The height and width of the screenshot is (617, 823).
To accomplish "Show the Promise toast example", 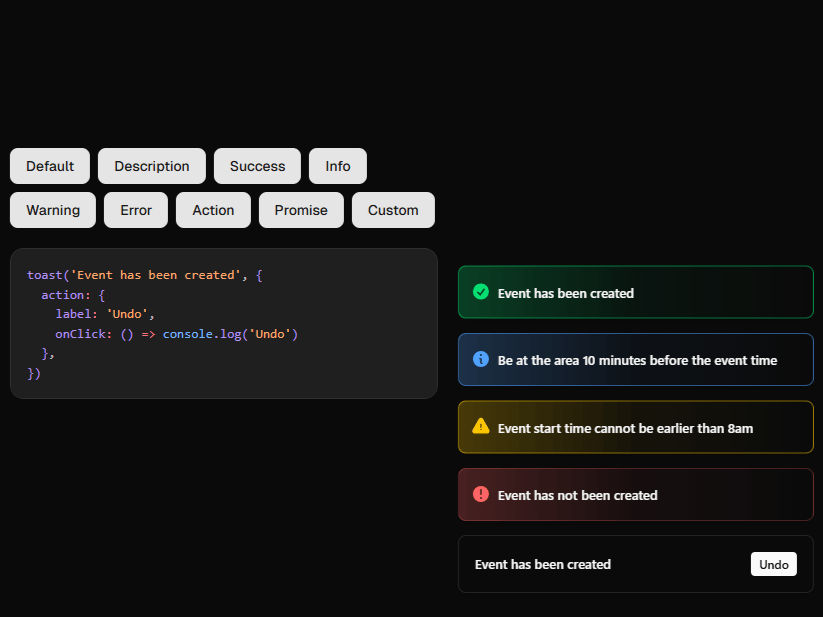I will (x=301, y=210).
